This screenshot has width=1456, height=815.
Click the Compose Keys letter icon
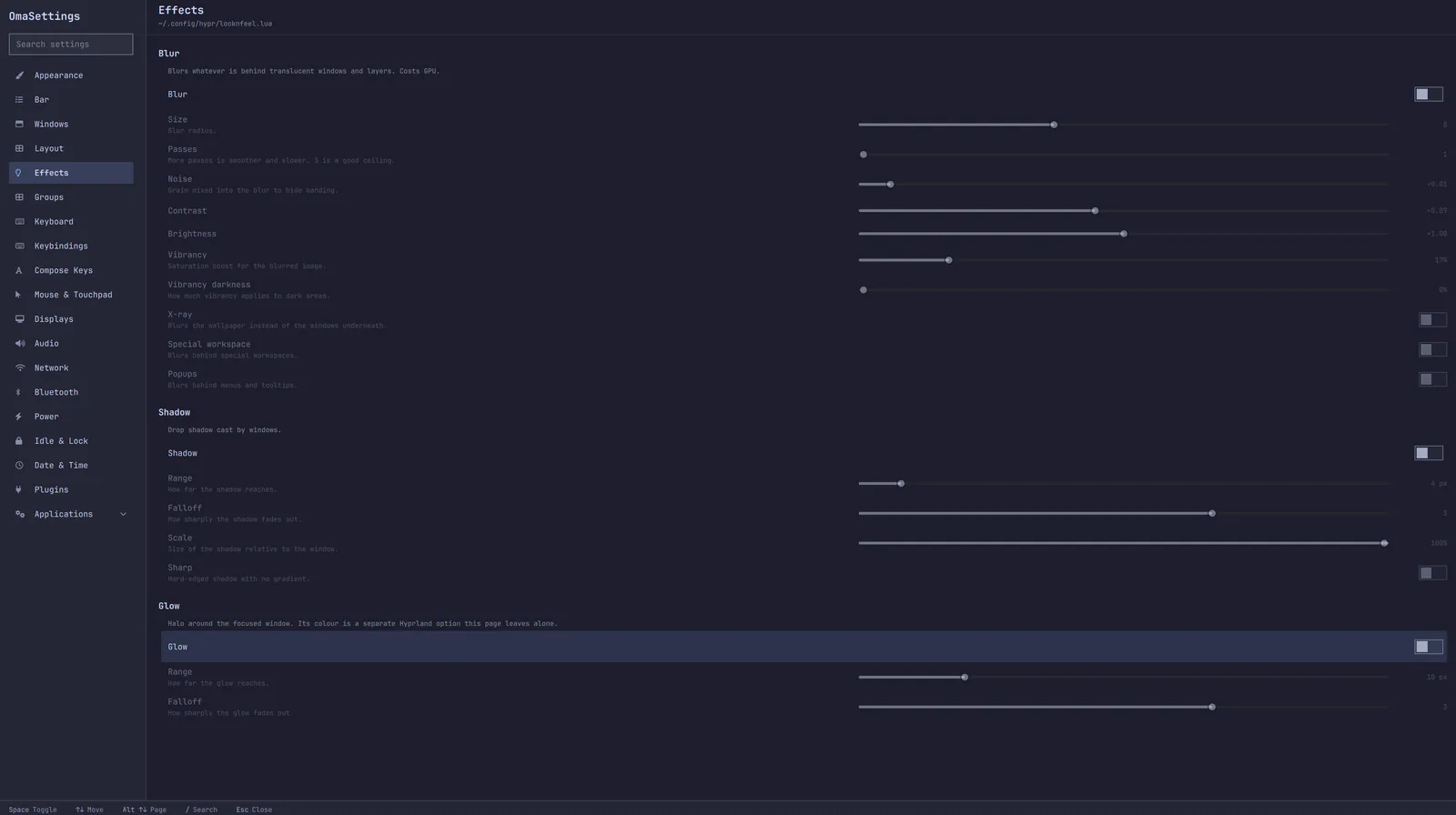(19, 270)
